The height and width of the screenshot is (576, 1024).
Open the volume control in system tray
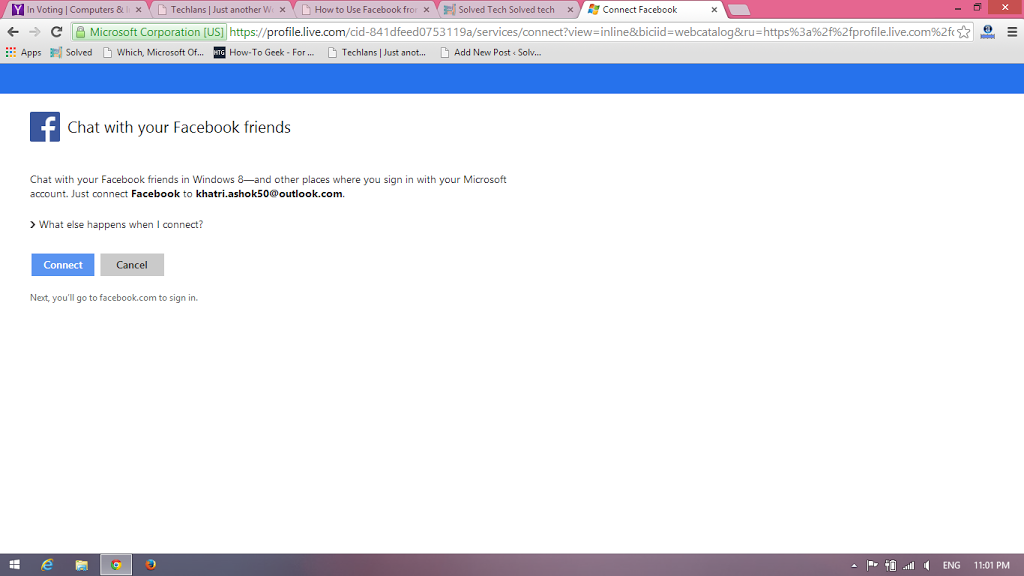point(927,565)
